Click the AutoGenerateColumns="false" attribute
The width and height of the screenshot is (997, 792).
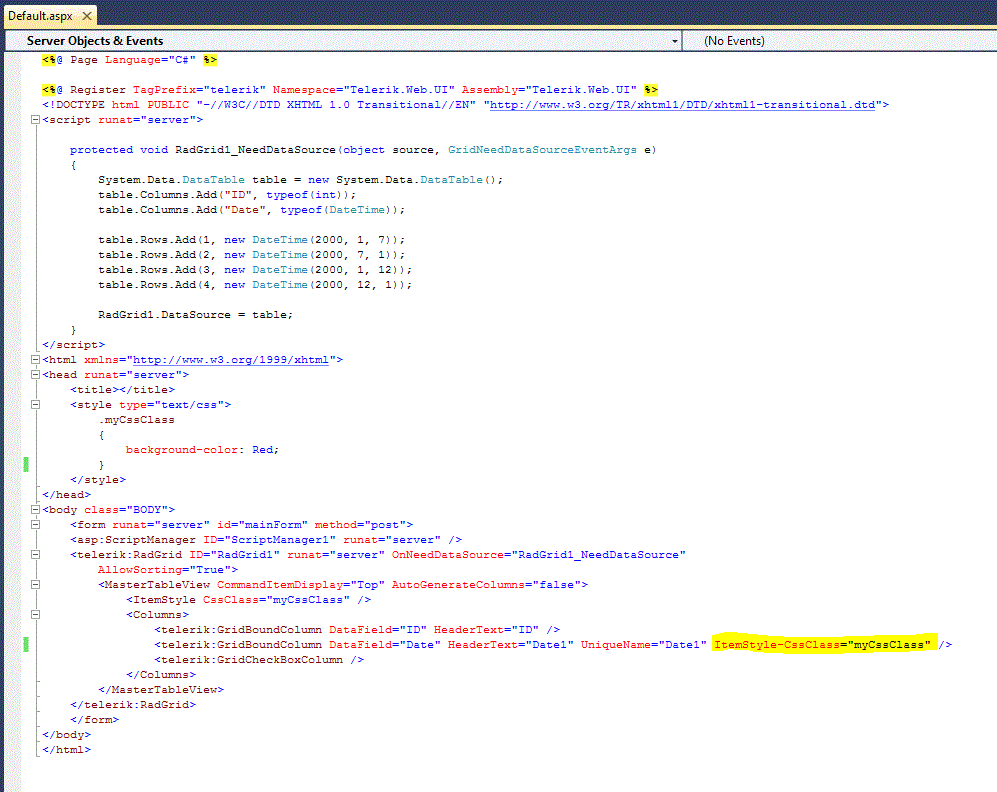coord(486,585)
